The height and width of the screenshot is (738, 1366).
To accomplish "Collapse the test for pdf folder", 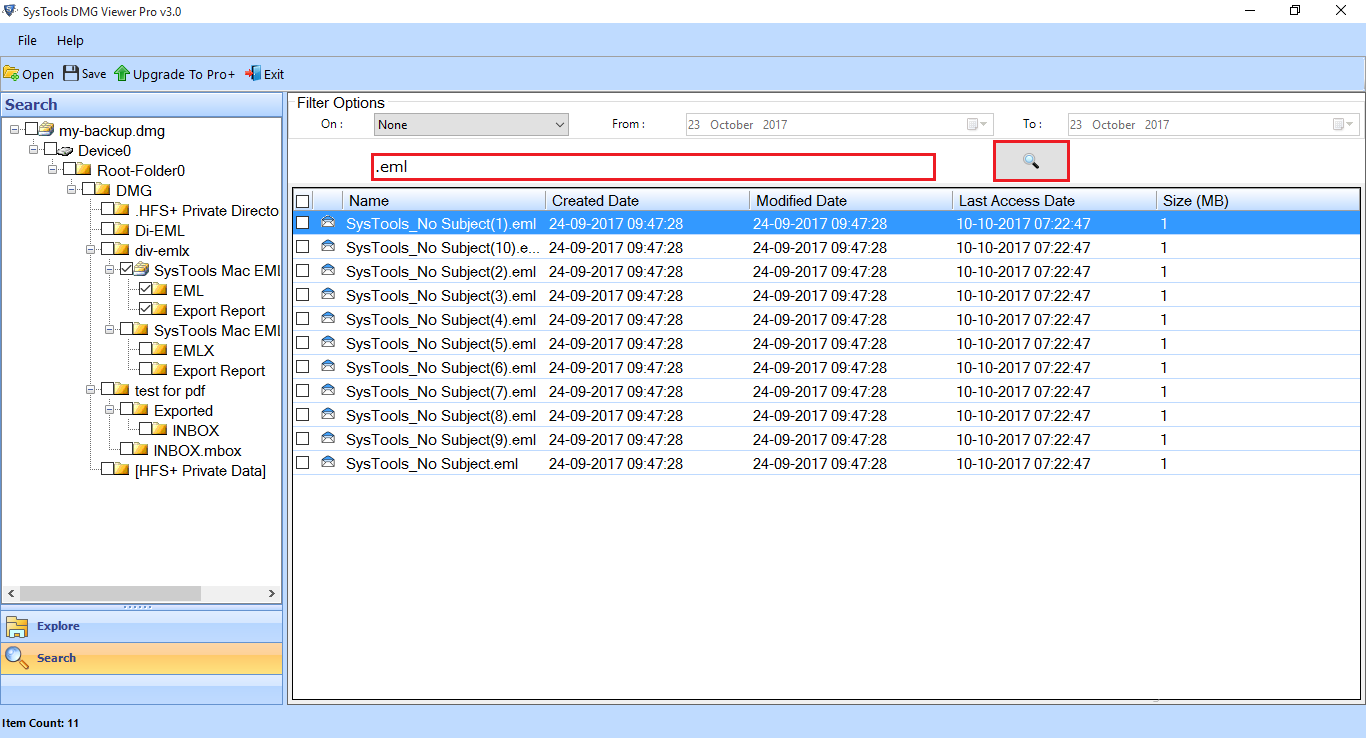I will (91, 390).
